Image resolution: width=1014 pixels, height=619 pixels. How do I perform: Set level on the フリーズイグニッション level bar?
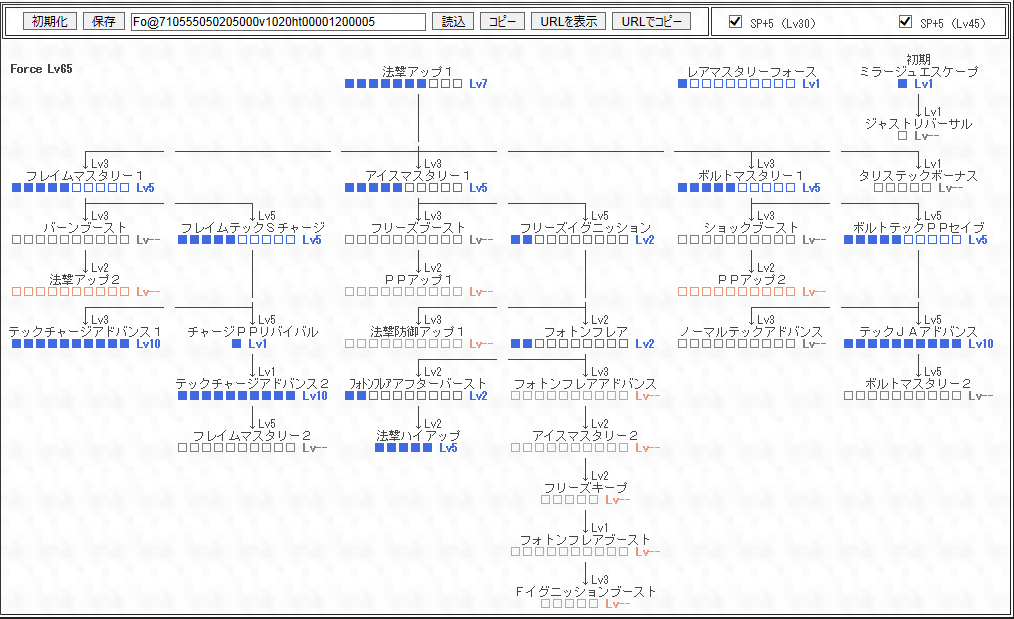[x=570, y=239]
